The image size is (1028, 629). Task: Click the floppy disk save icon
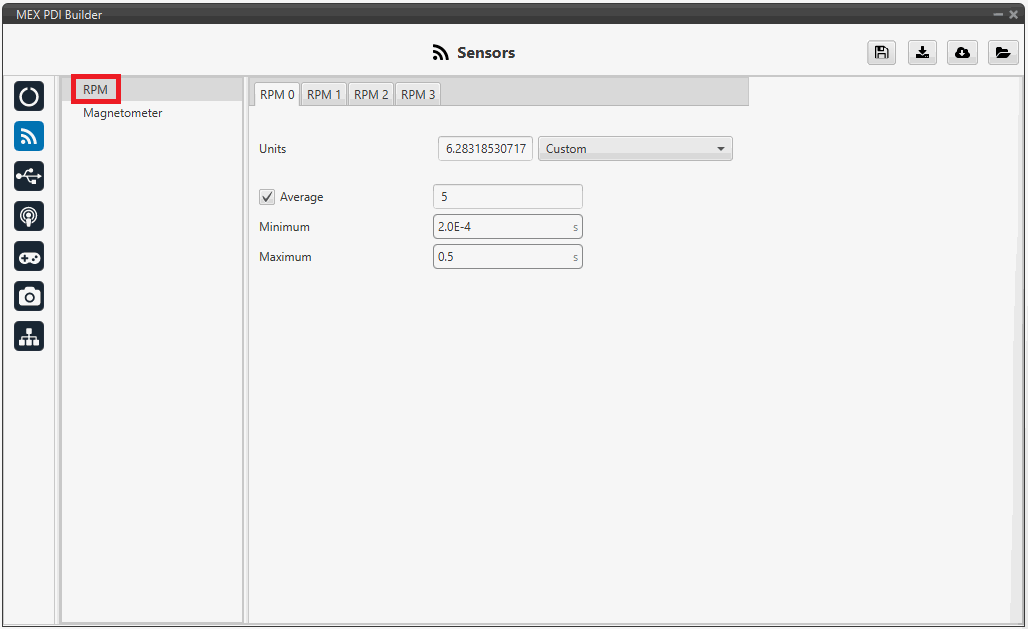tap(881, 53)
